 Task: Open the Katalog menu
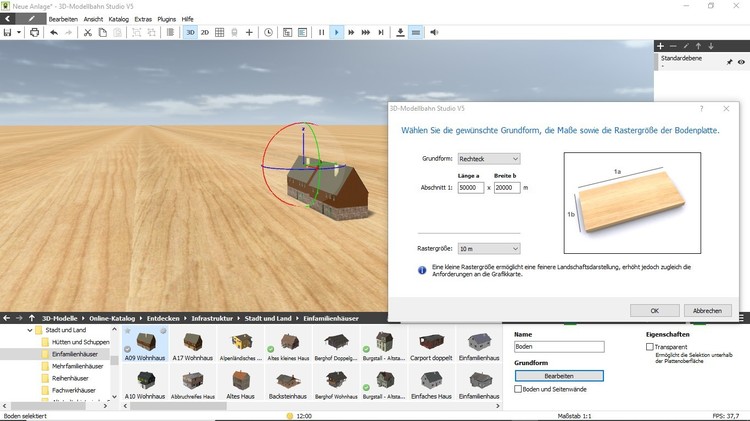(118, 19)
